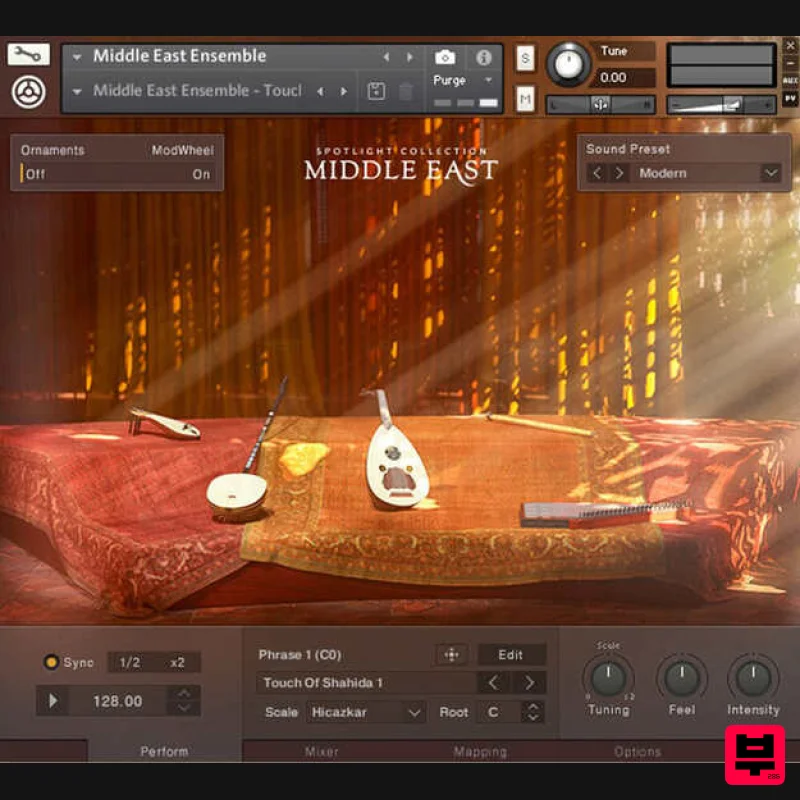Switch to the Mixer tab
The image size is (800, 800).
[321, 752]
